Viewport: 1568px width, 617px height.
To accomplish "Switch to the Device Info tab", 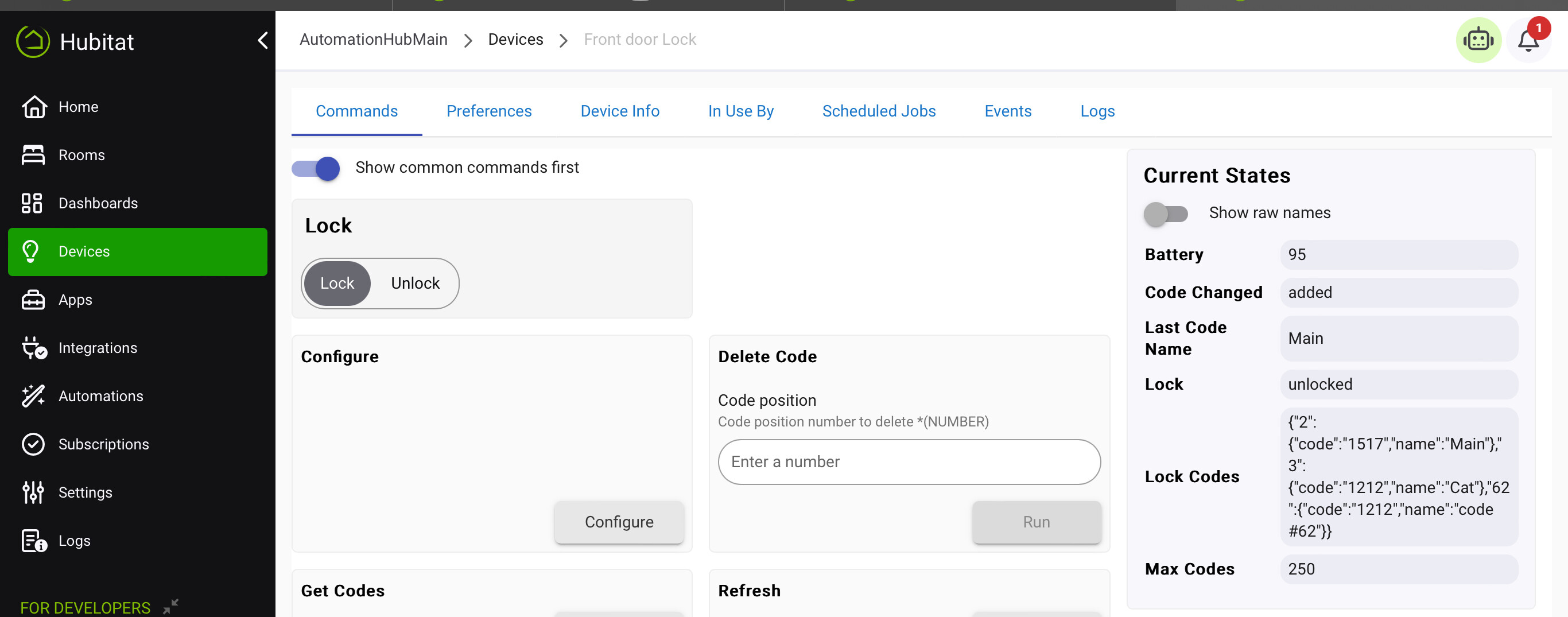I will (620, 111).
